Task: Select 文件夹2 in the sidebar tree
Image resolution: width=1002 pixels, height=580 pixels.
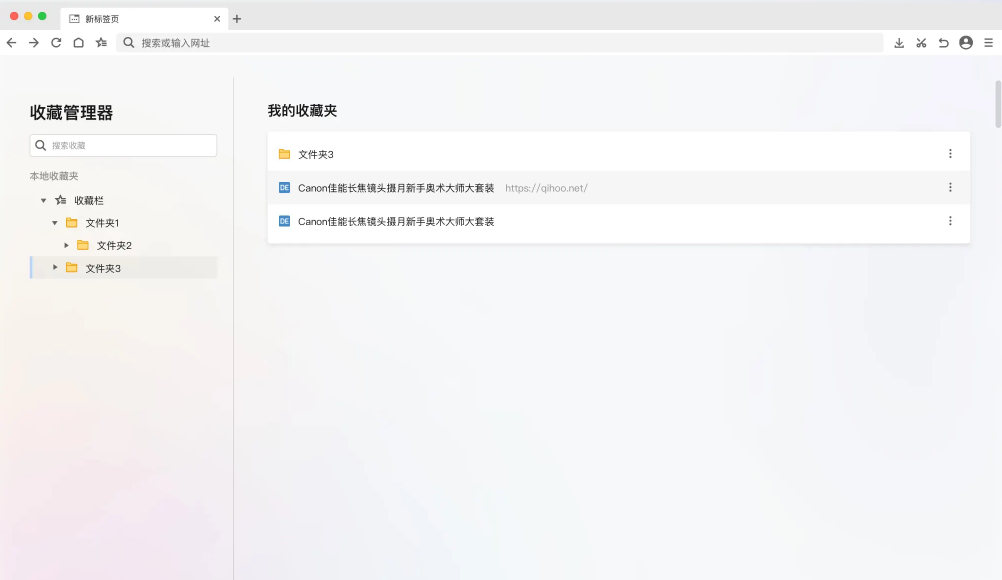Action: pyautogui.click(x=114, y=246)
